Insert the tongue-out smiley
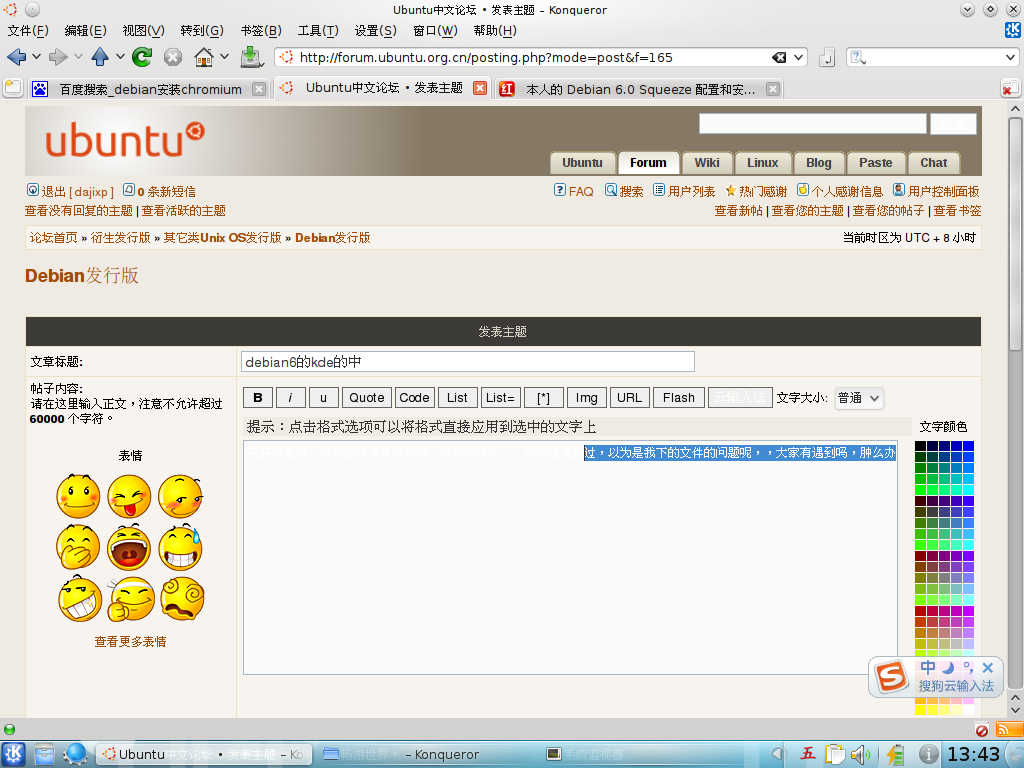This screenshot has height=768, width=1024. (x=129, y=496)
